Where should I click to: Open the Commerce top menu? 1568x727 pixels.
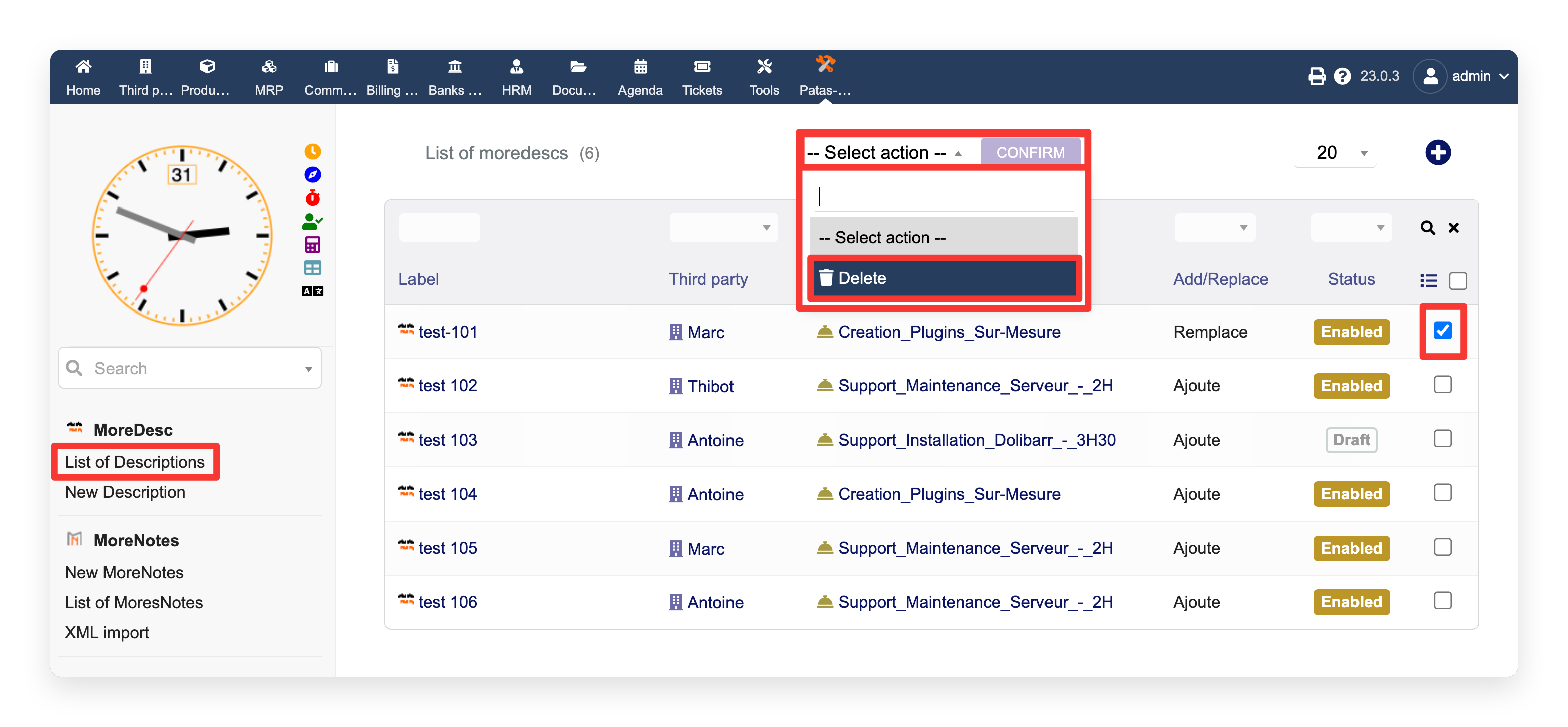click(x=331, y=77)
